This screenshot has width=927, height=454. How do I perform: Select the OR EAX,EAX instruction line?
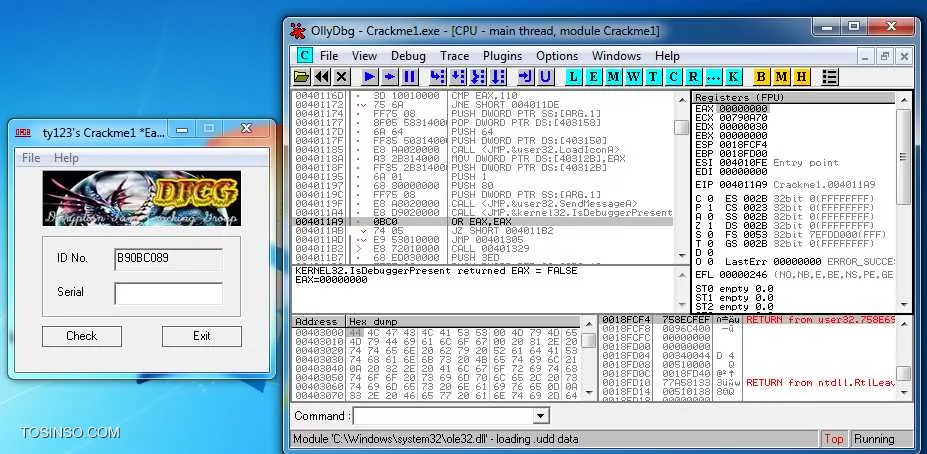tap(483, 222)
